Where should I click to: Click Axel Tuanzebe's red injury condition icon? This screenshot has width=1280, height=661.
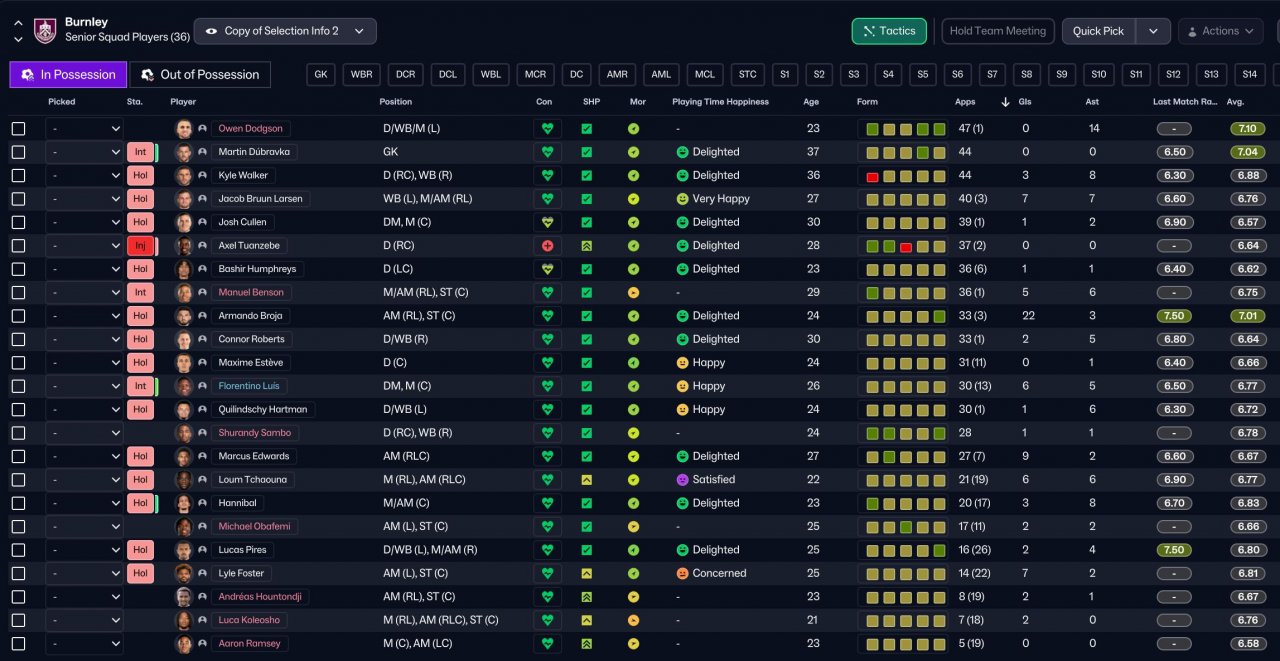[547, 246]
